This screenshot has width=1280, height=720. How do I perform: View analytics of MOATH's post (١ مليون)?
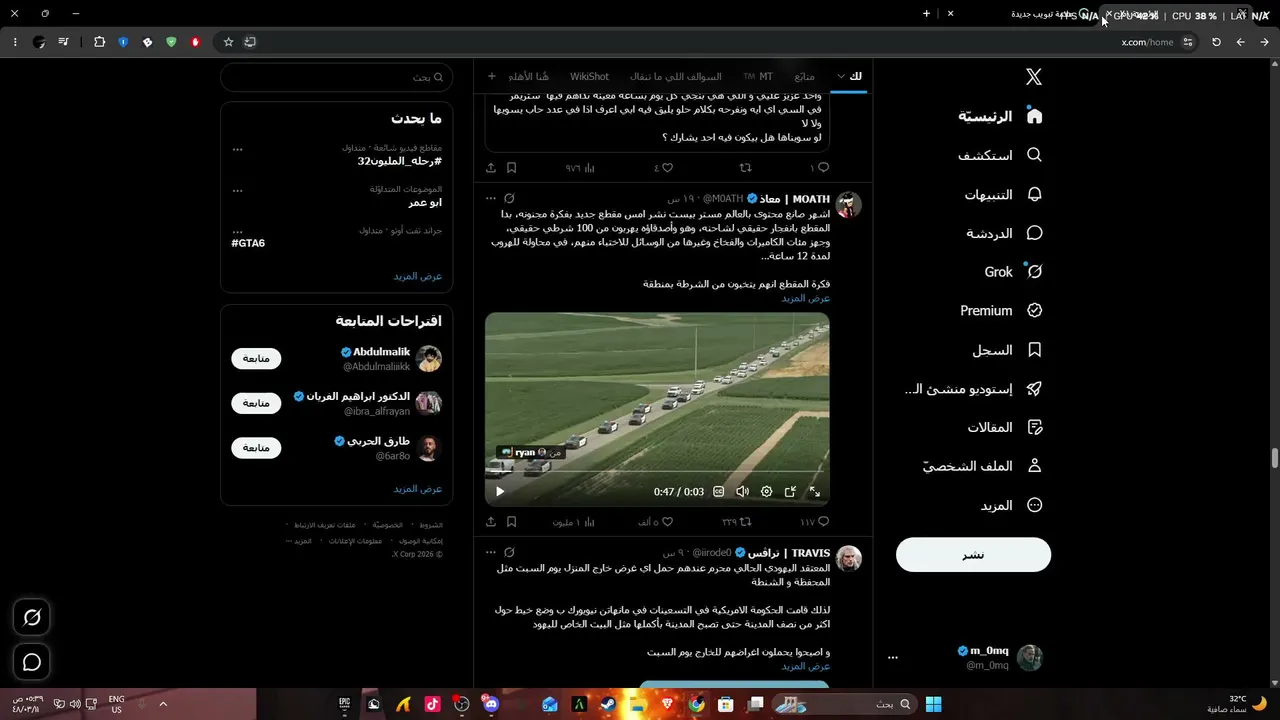point(574,521)
